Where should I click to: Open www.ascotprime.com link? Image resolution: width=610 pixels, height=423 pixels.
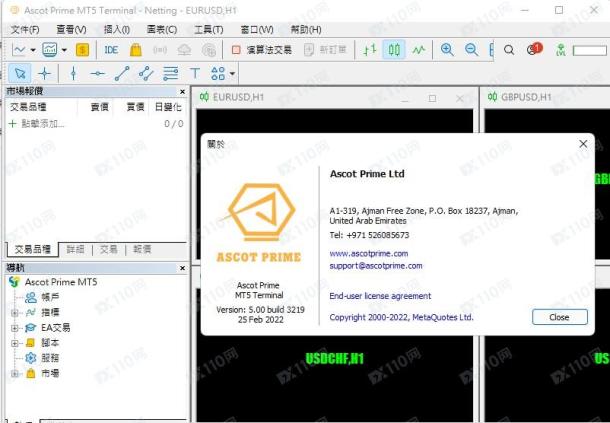[369, 254]
